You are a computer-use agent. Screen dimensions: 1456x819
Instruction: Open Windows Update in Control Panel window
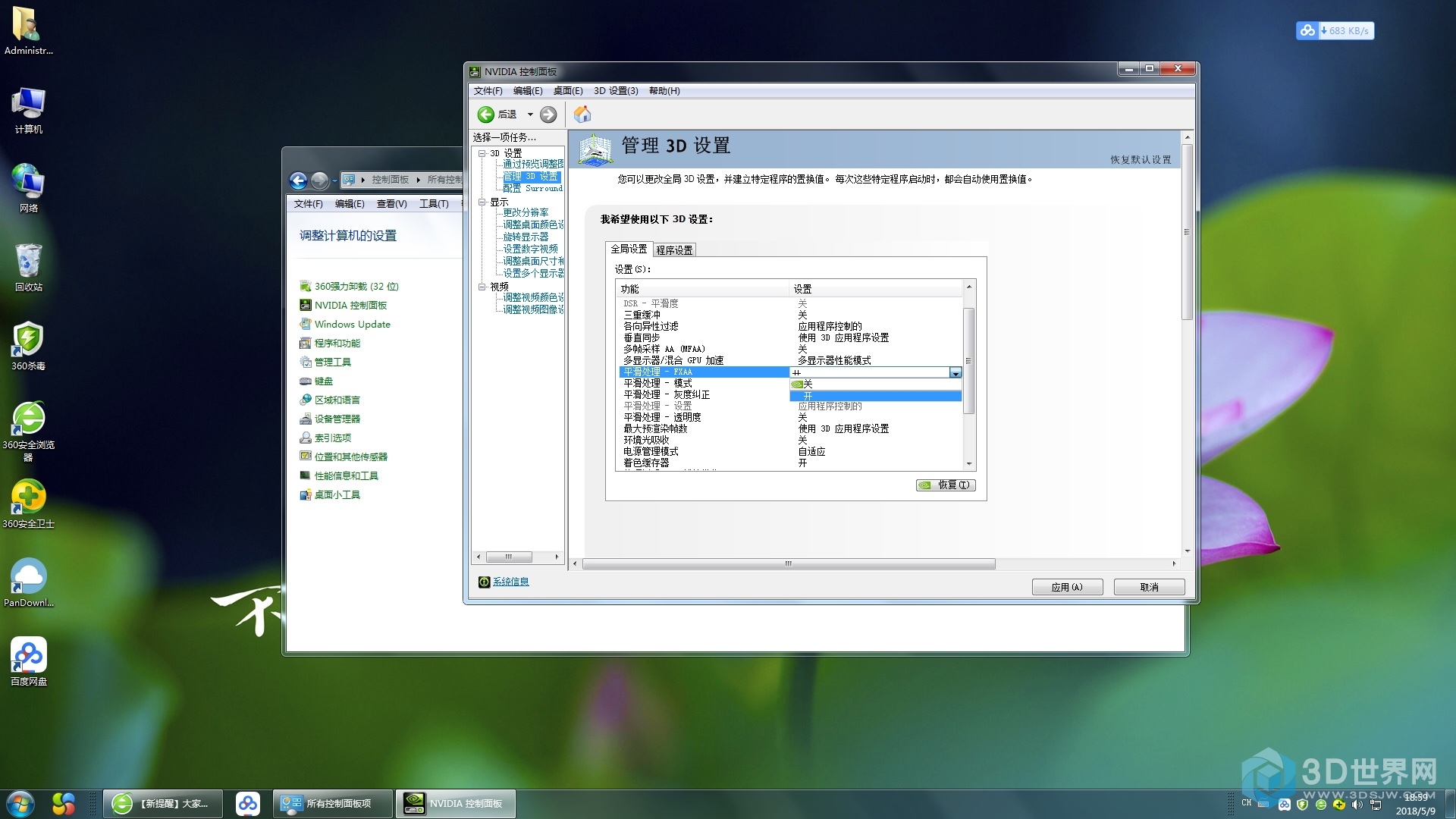pyautogui.click(x=352, y=324)
